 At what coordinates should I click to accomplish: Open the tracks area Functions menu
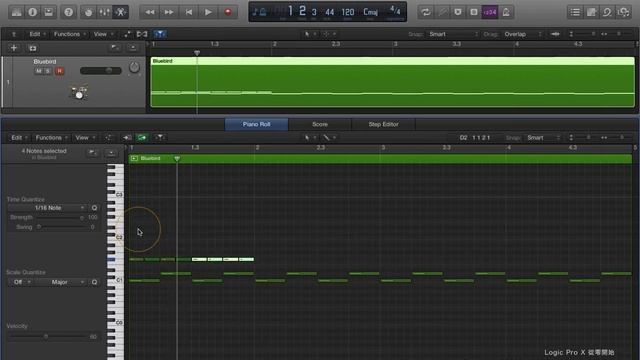click(x=69, y=34)
